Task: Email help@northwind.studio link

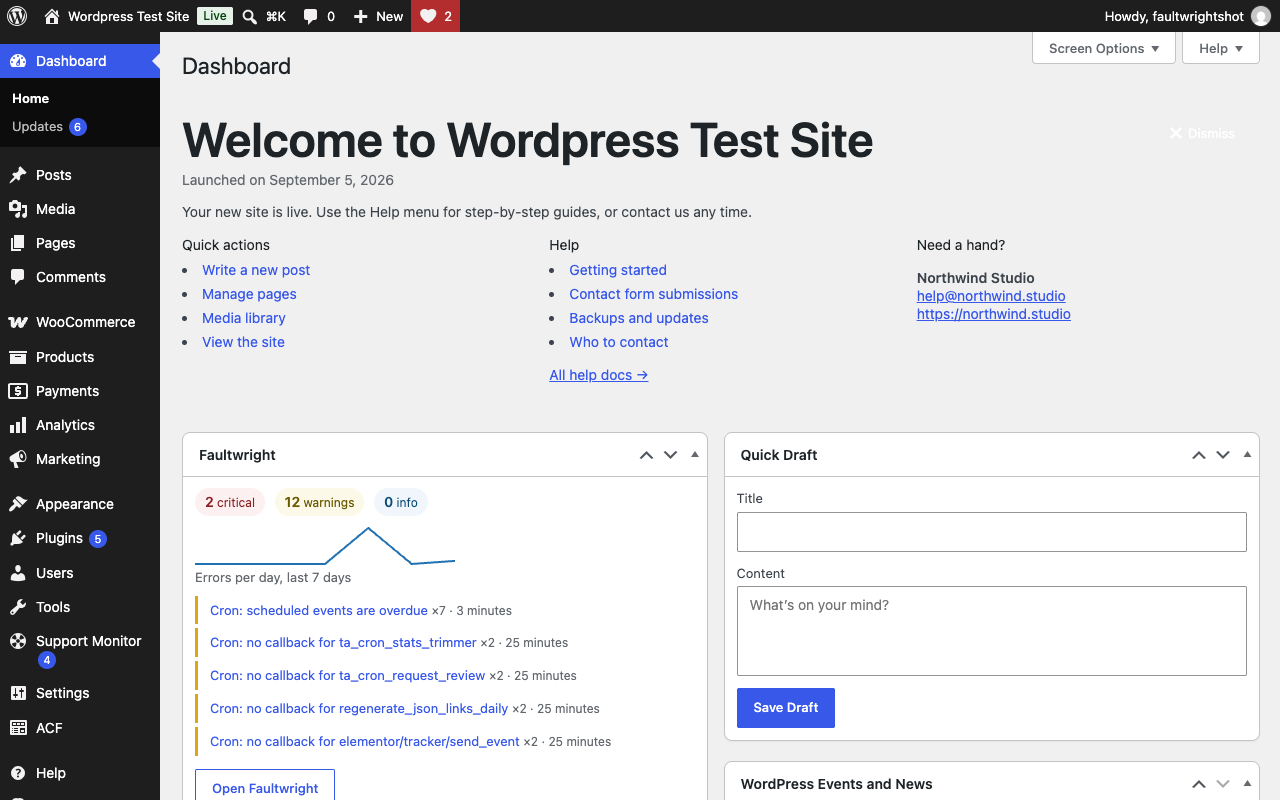Action: pos(991,296)
